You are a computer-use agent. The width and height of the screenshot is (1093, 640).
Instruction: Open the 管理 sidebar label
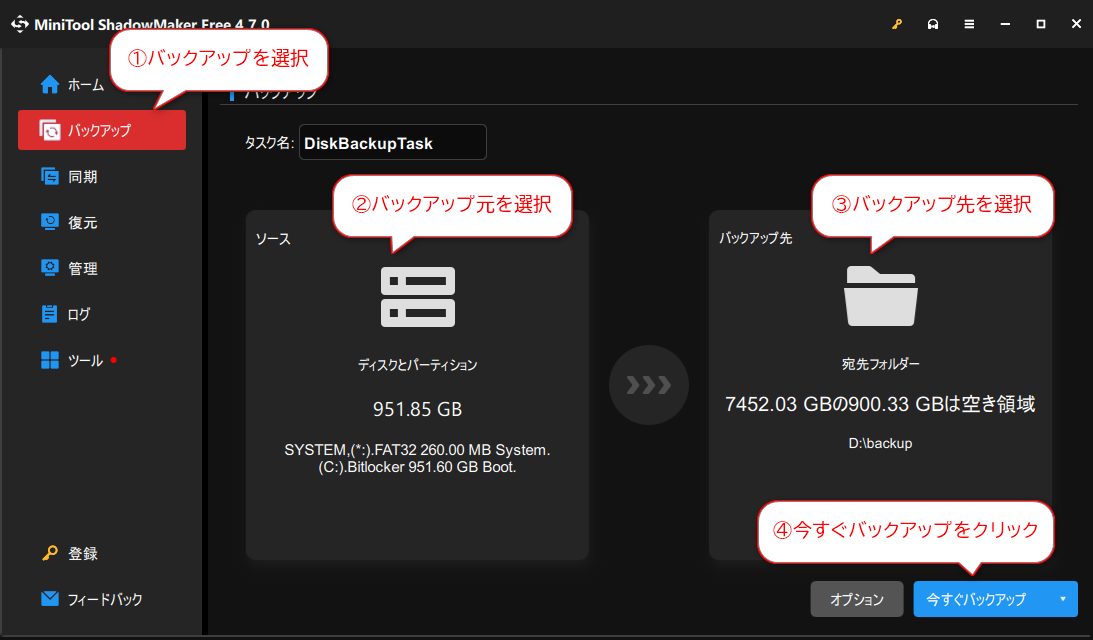tap(82, 268)
